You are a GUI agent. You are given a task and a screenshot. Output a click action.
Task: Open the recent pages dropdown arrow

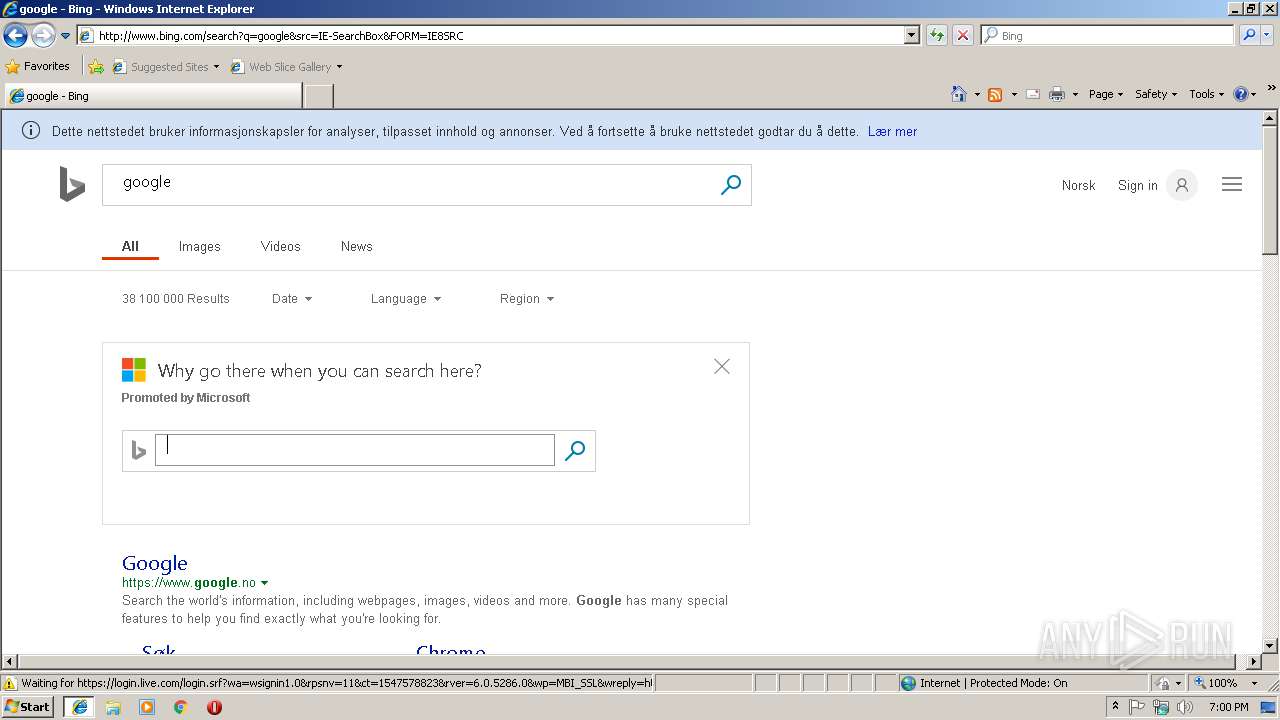coord(65,36)
